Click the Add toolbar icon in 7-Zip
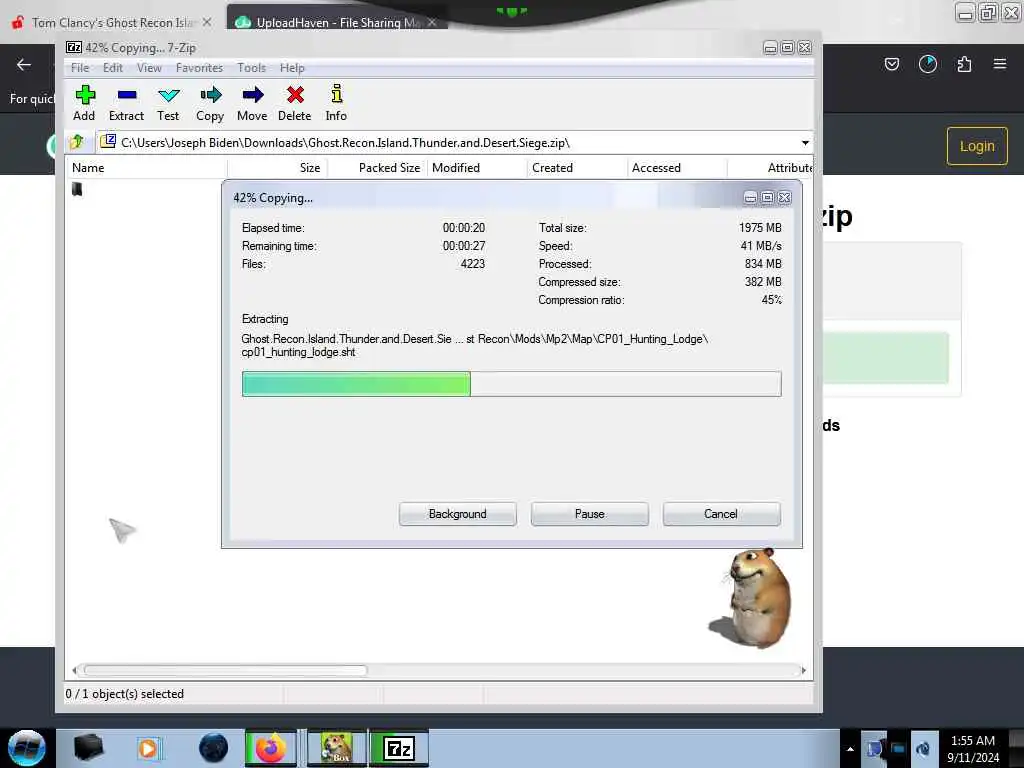1024x768 pixels. coord(84,103)
